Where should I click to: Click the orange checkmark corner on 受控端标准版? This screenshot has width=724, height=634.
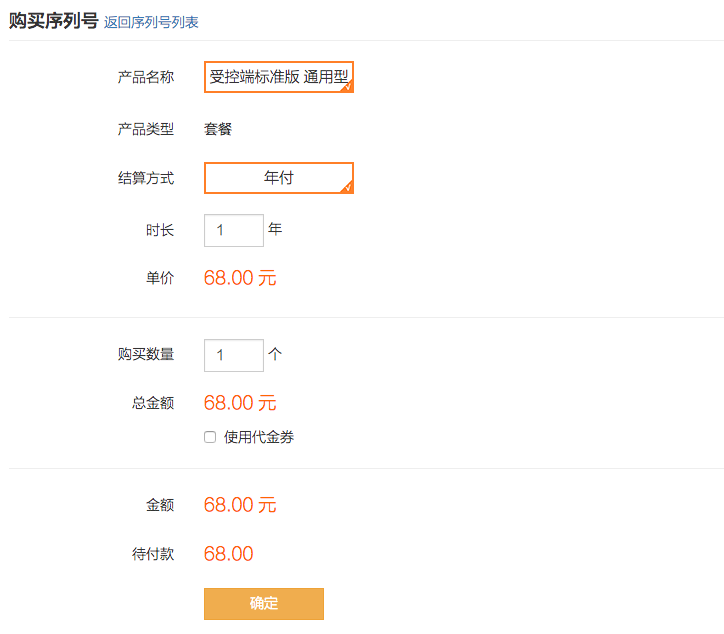[x=347, y=86]
